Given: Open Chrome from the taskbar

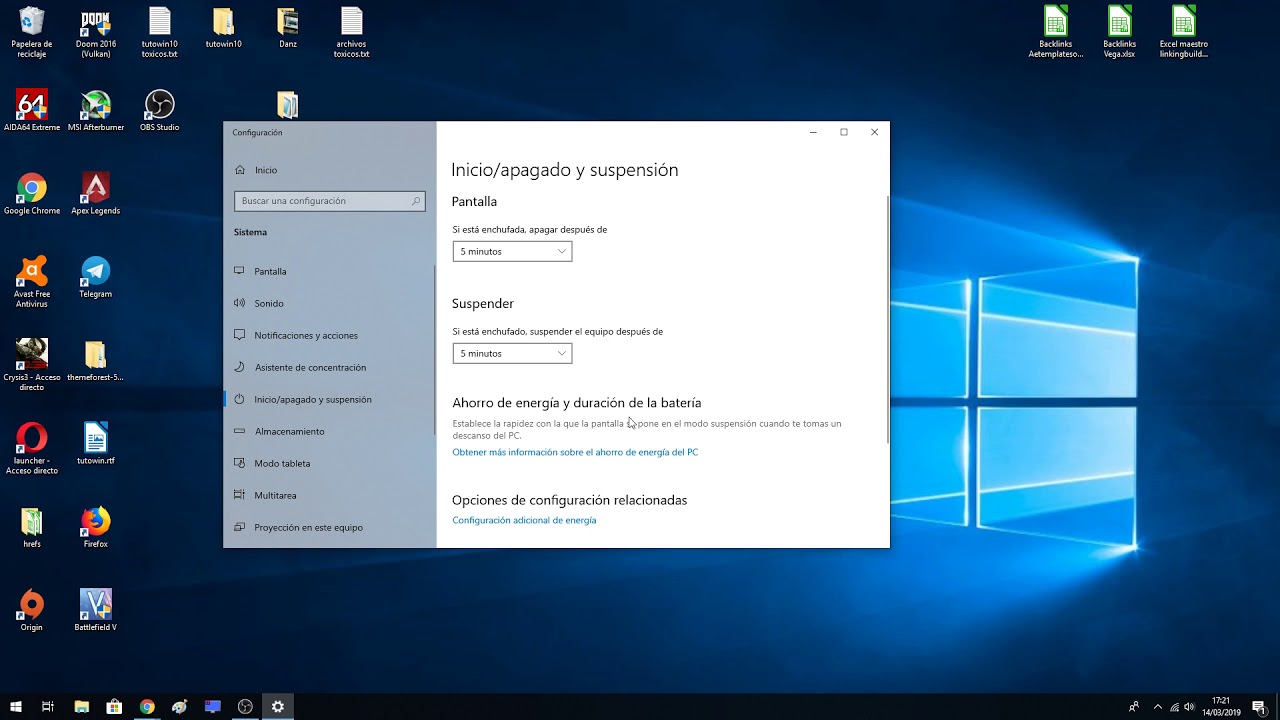Looking at the screenshot, I should tap(147, 707).
